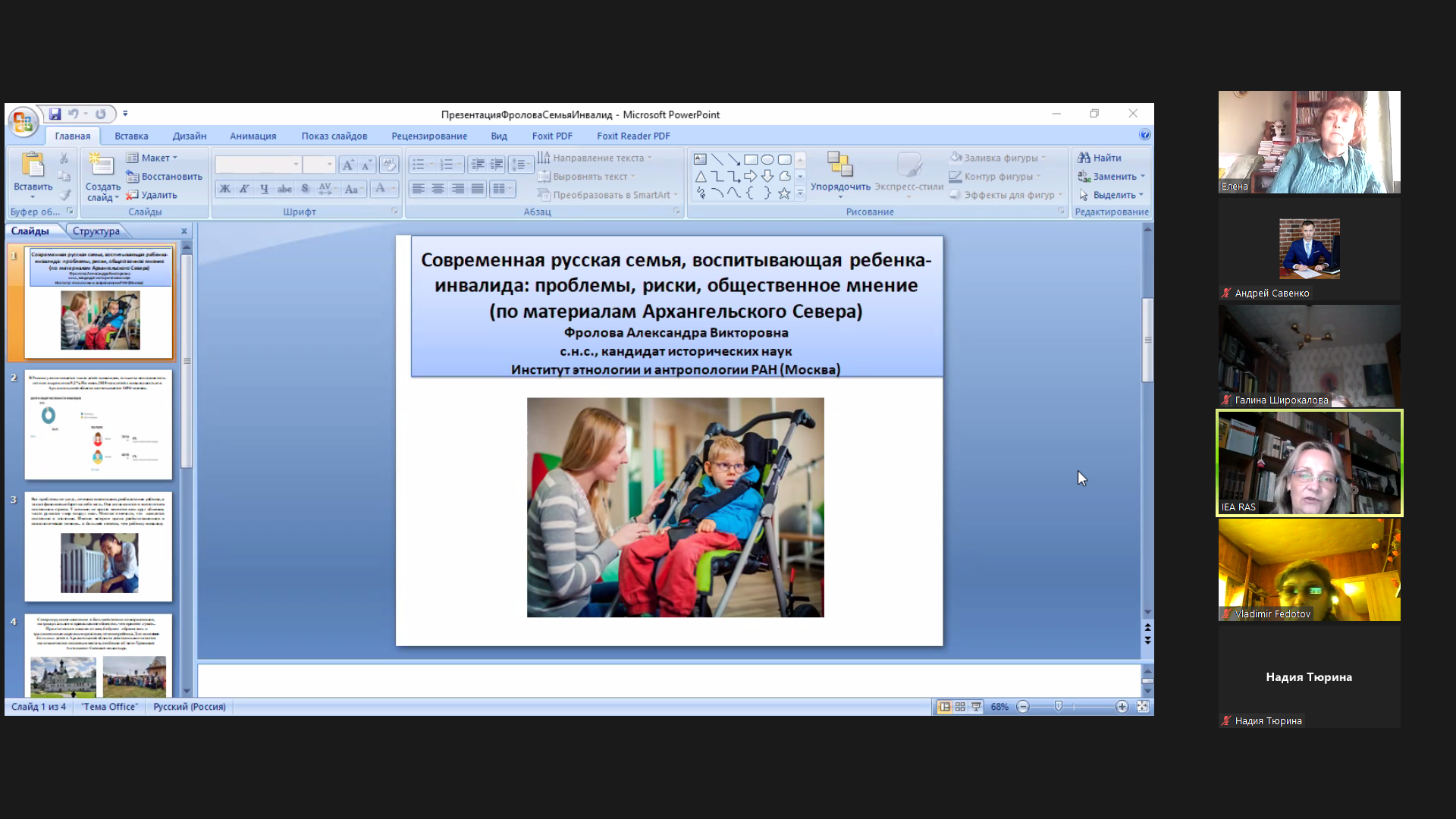The width and height of the screenshot is (1456, 819).
Task: Open the font name dropdown
Action: pos(296,165)
